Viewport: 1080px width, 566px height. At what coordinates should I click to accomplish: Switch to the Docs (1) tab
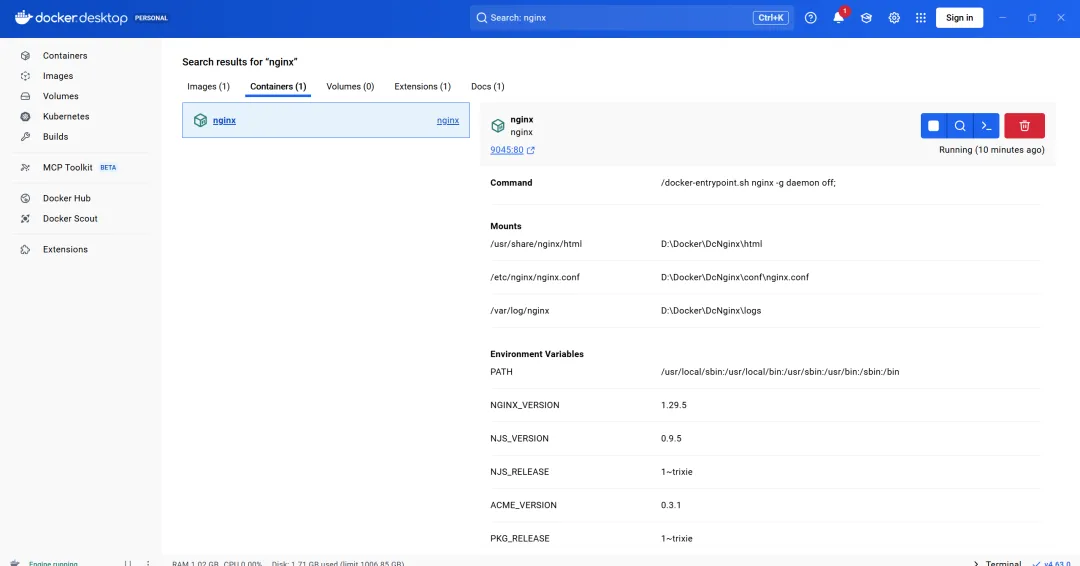(488, 86)
